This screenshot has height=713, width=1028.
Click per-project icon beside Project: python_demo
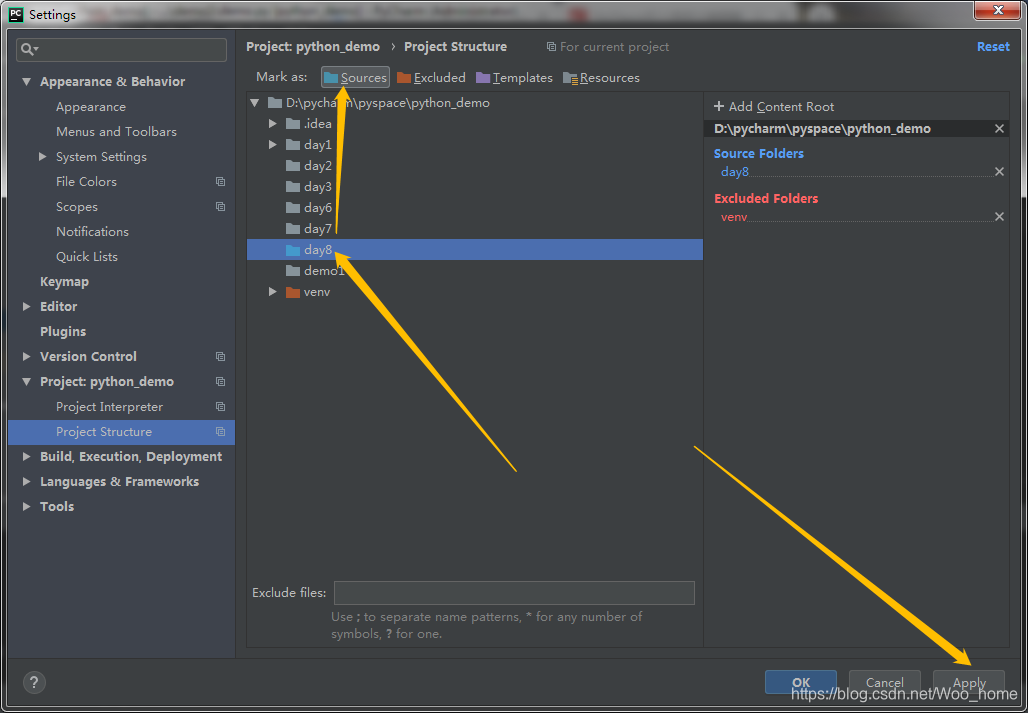[220, 381]
